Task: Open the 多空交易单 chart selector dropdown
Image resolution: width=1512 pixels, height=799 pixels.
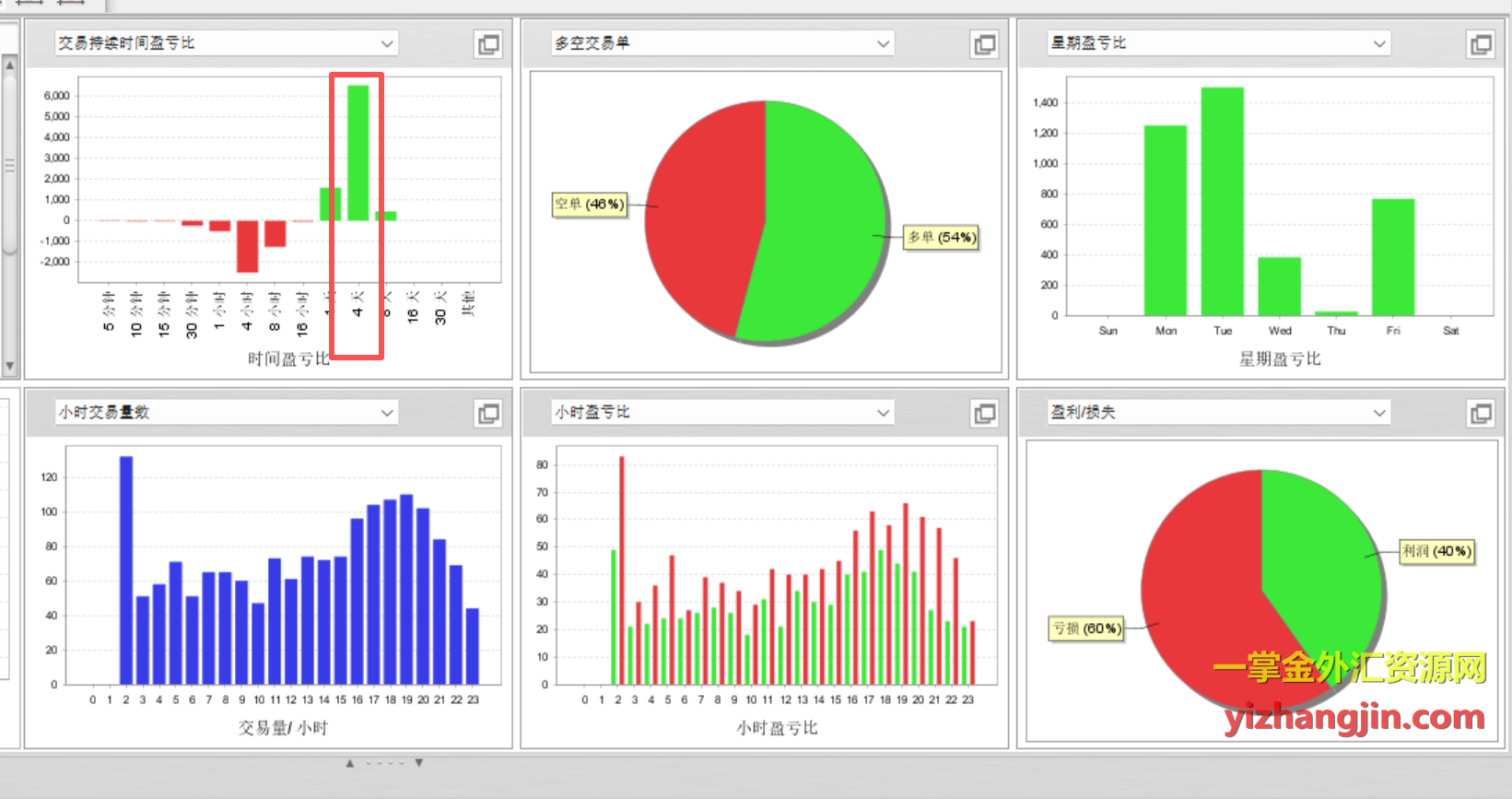Action: click(883, 43)
